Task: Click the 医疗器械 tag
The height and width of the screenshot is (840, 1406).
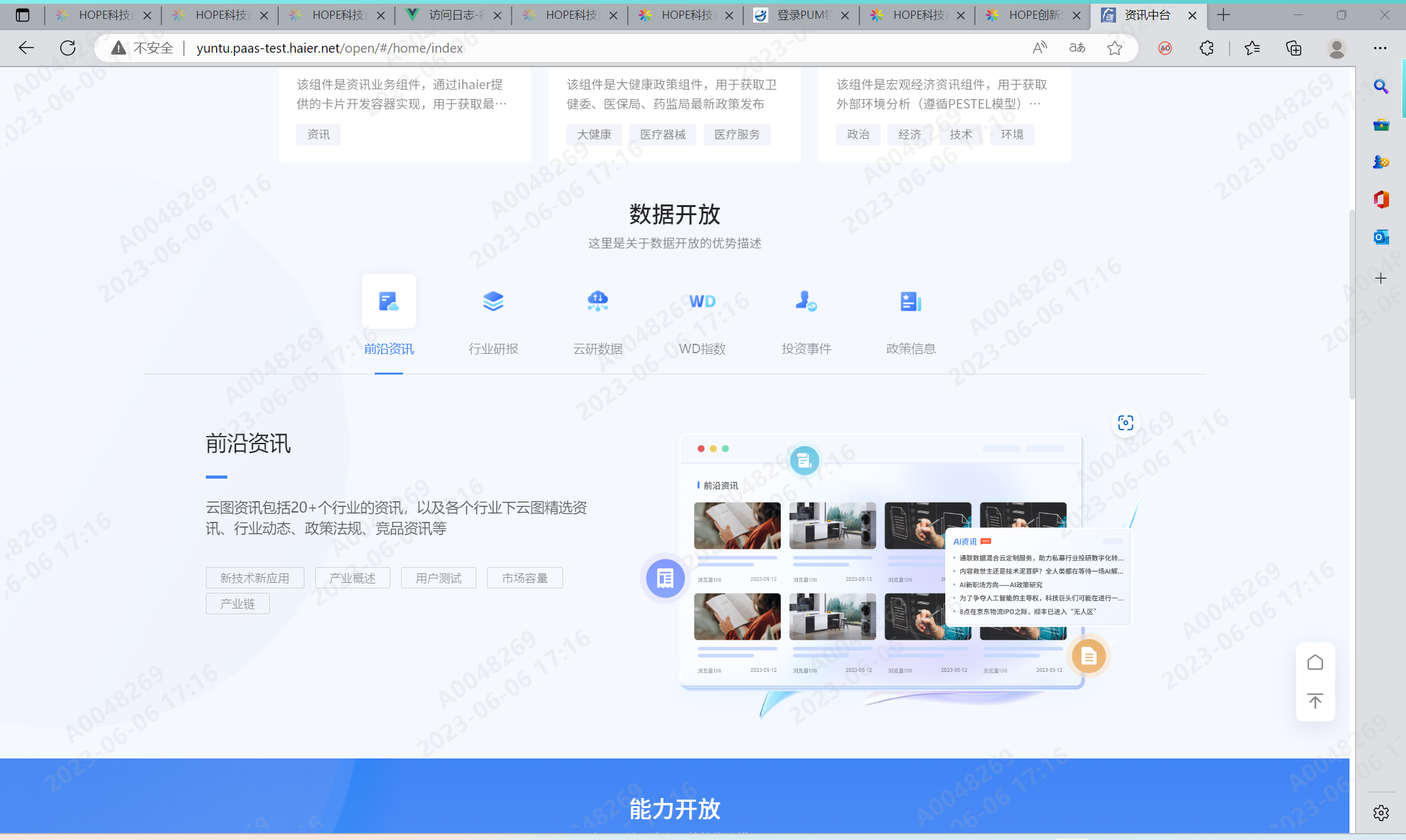Action: (663, 134)
